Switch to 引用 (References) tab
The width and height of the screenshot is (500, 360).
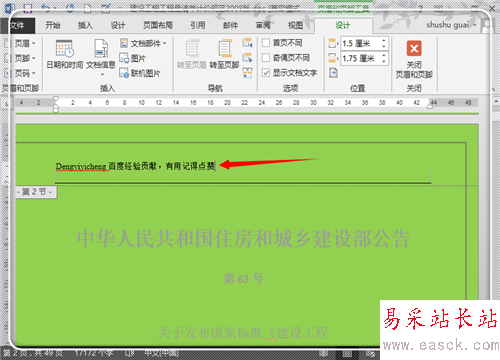(198, 25)
